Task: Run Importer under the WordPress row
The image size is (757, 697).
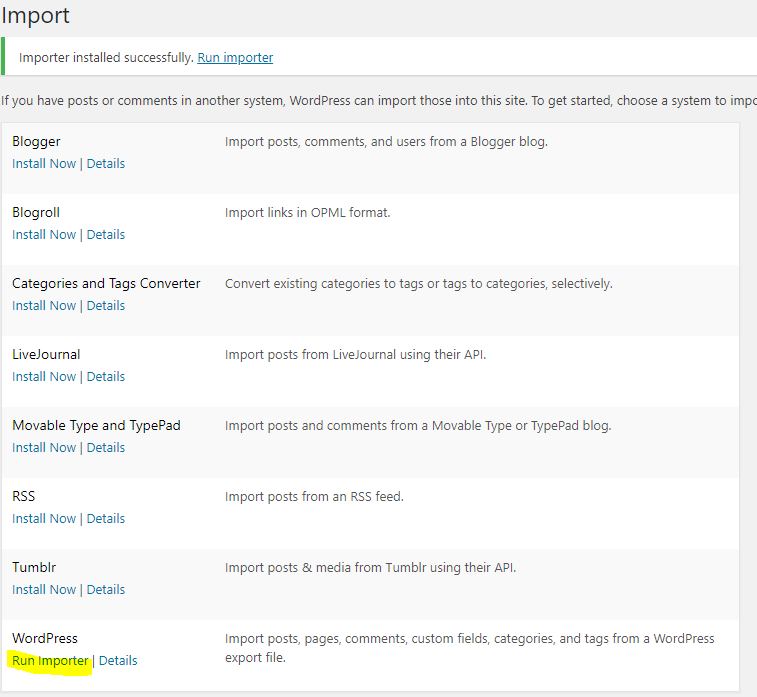Action: coord(50,660)
